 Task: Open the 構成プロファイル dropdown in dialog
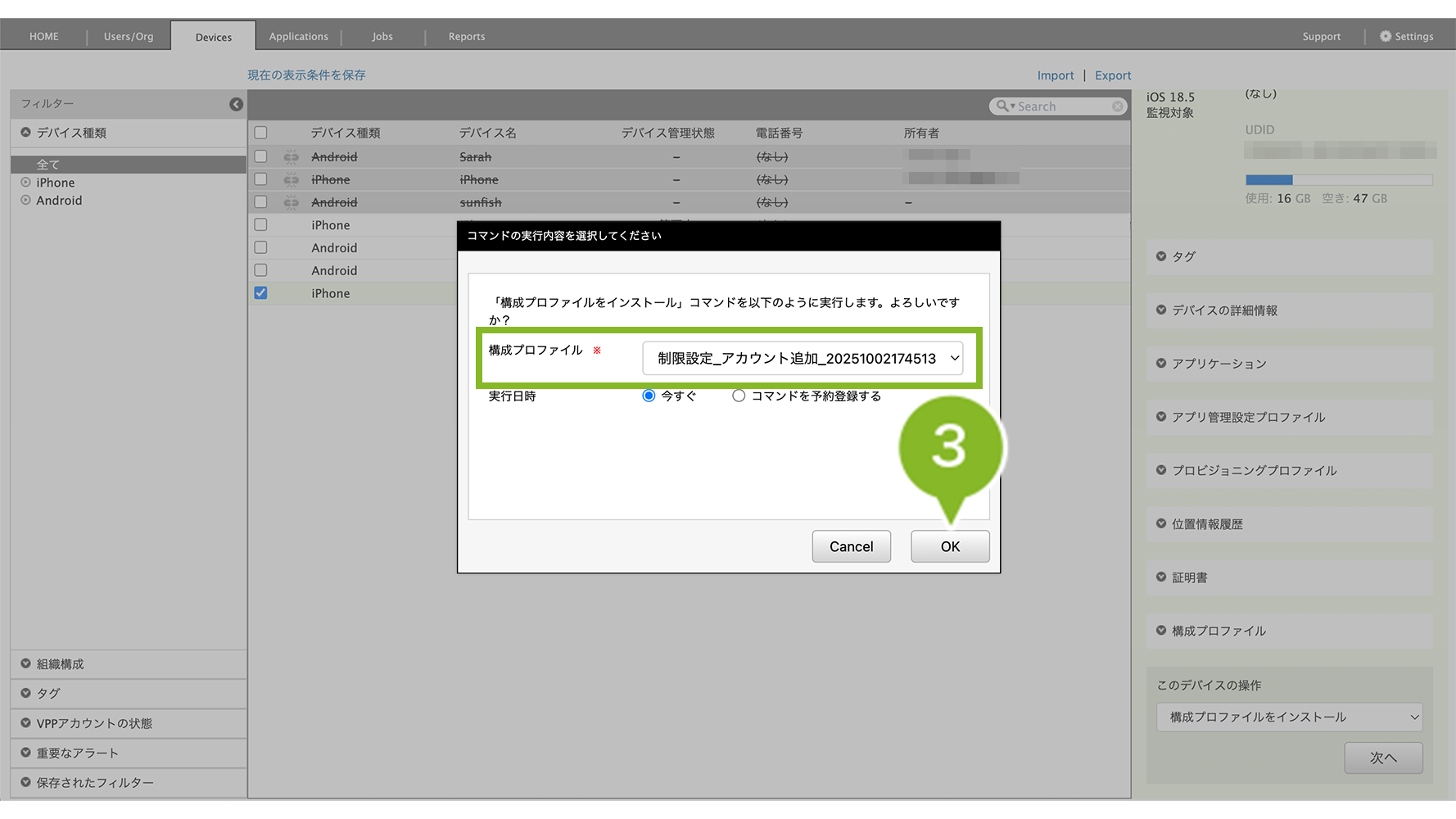[802, 359]
